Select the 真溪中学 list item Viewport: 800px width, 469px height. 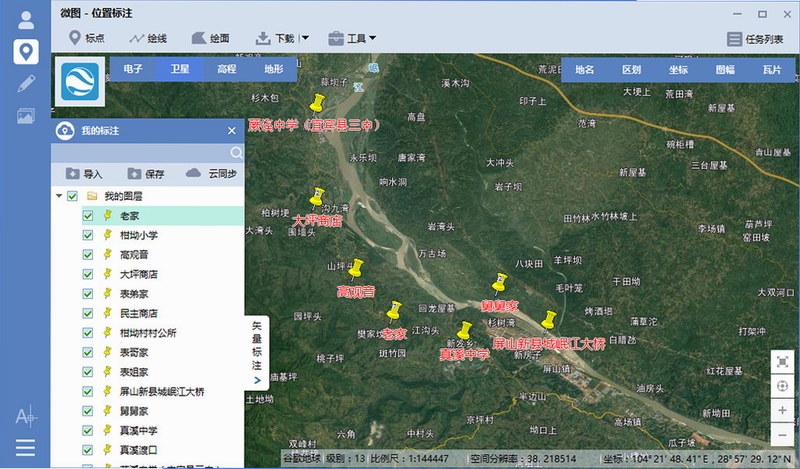[163, 431]
